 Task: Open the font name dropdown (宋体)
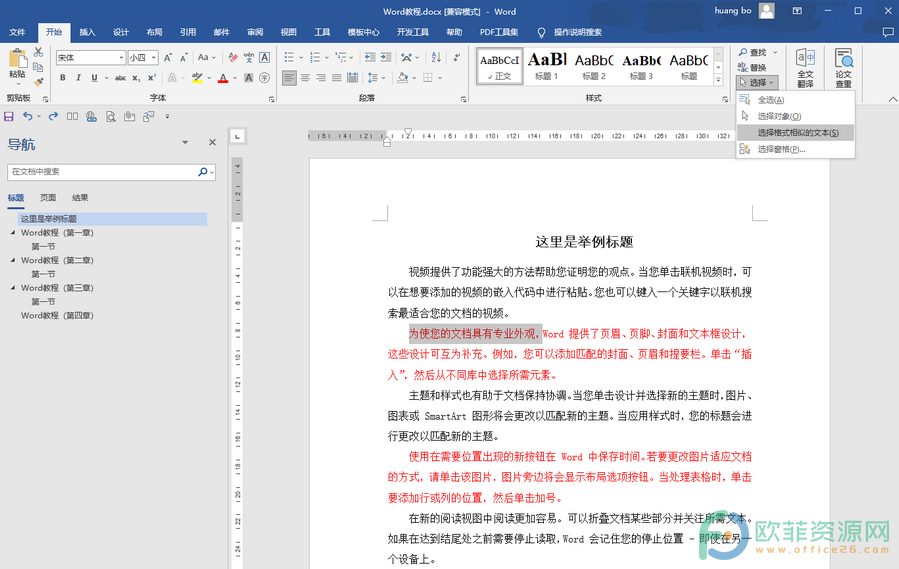122,57
